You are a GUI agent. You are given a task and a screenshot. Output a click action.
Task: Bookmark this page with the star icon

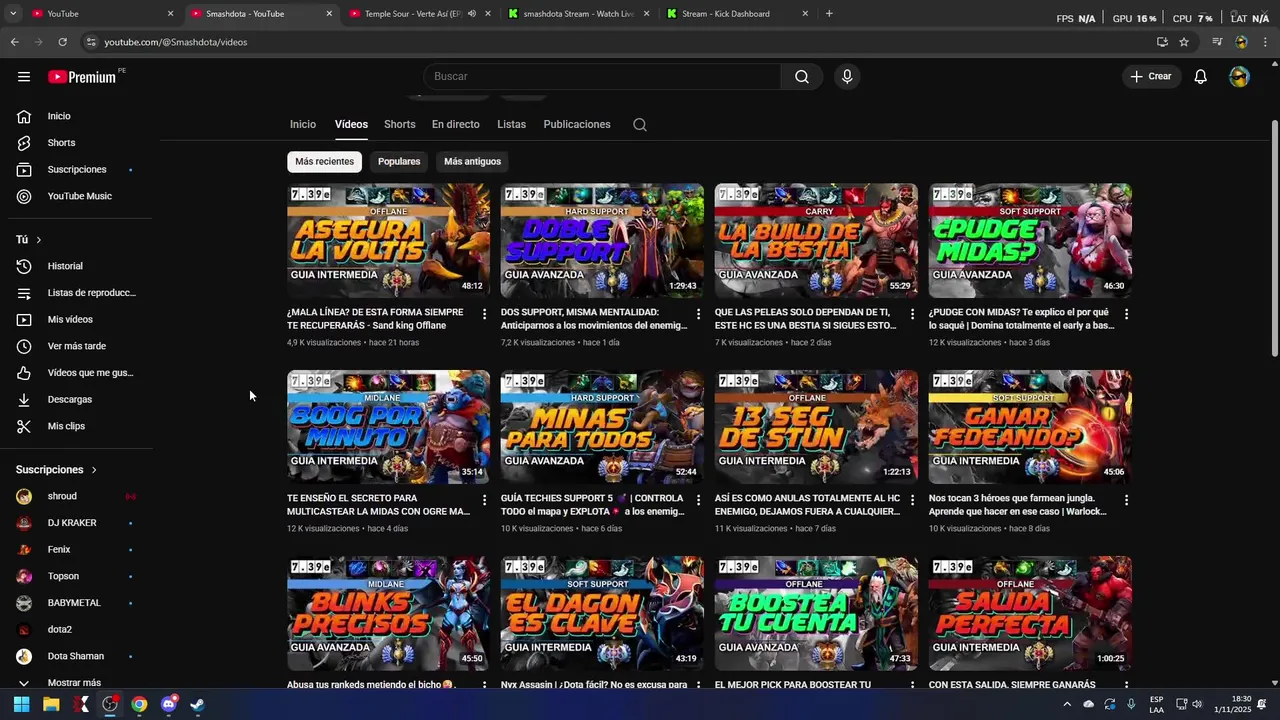click(1184, 42)
